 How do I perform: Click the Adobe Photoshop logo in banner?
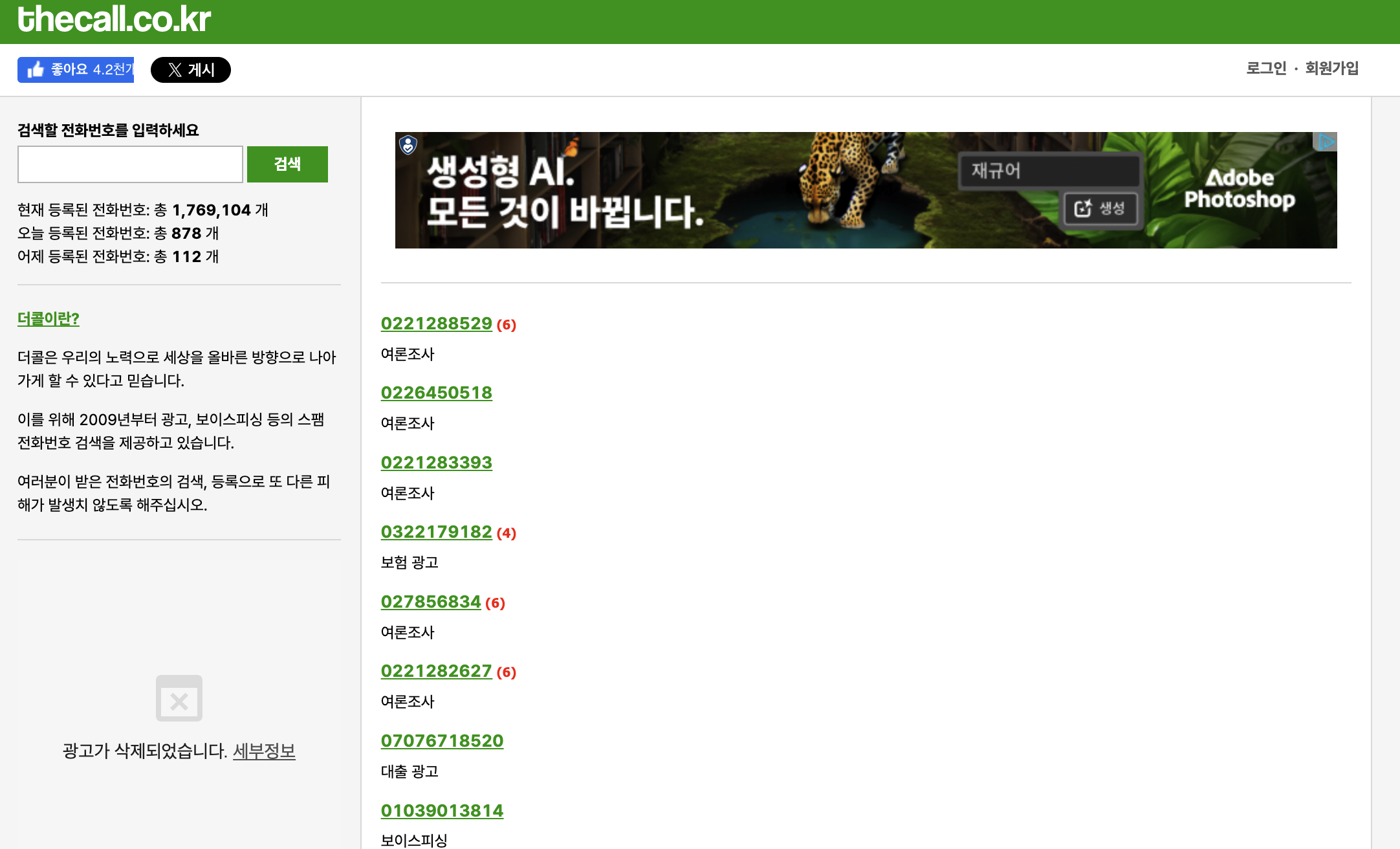point(1239,189)
